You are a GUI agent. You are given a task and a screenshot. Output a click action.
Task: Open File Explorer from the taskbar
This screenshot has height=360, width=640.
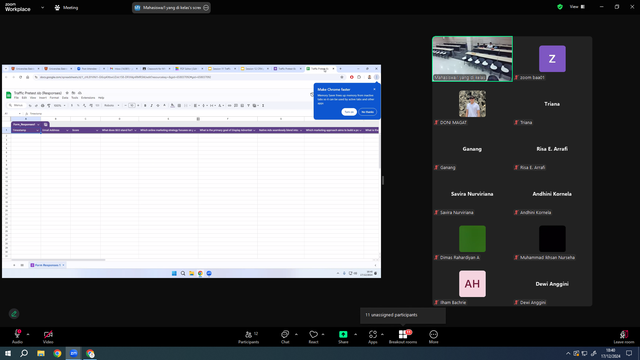[x=41, y=353]
